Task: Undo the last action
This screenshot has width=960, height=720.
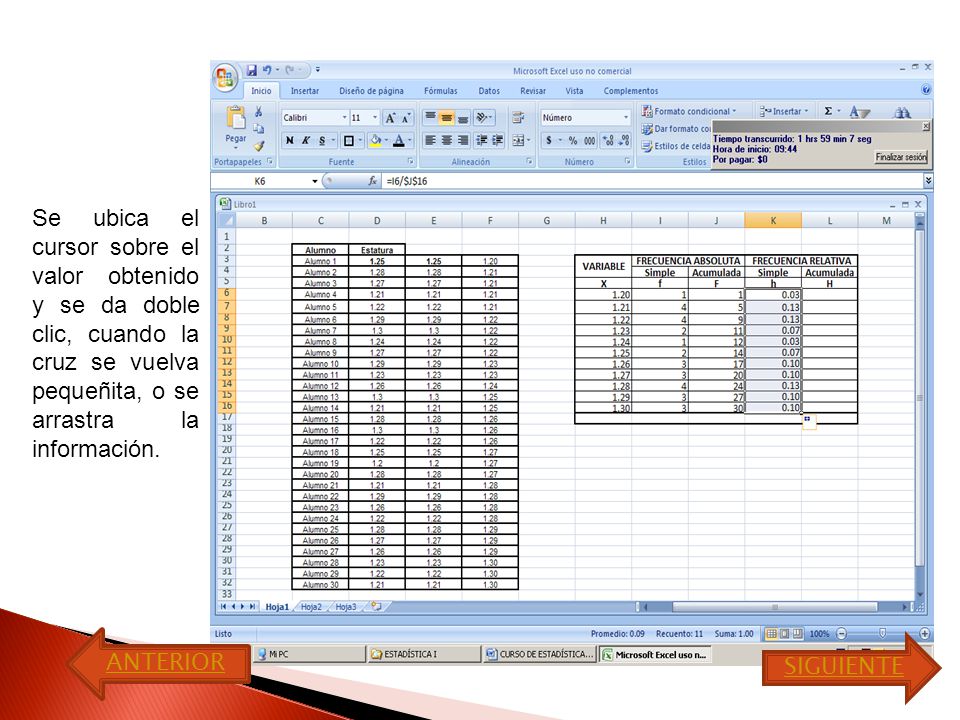Action: 267,70
